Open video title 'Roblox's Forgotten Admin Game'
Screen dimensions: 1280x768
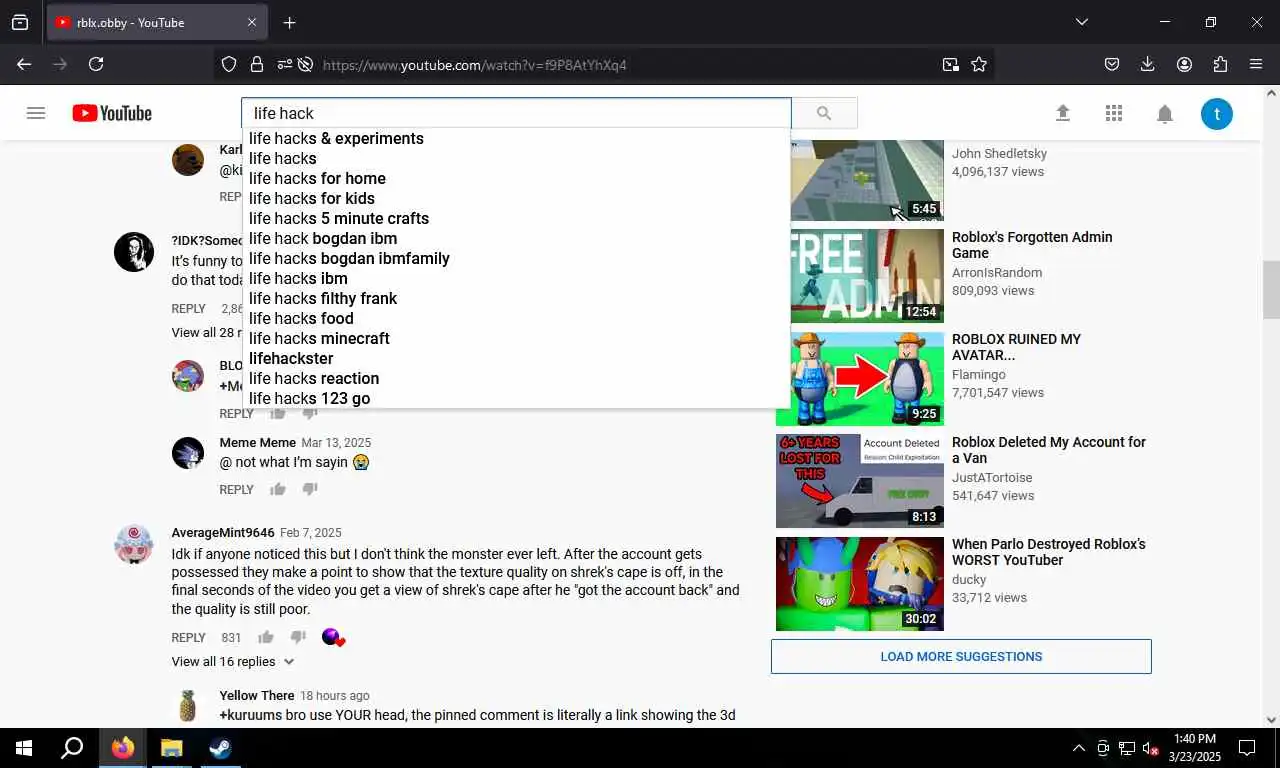click(1032, 245)
